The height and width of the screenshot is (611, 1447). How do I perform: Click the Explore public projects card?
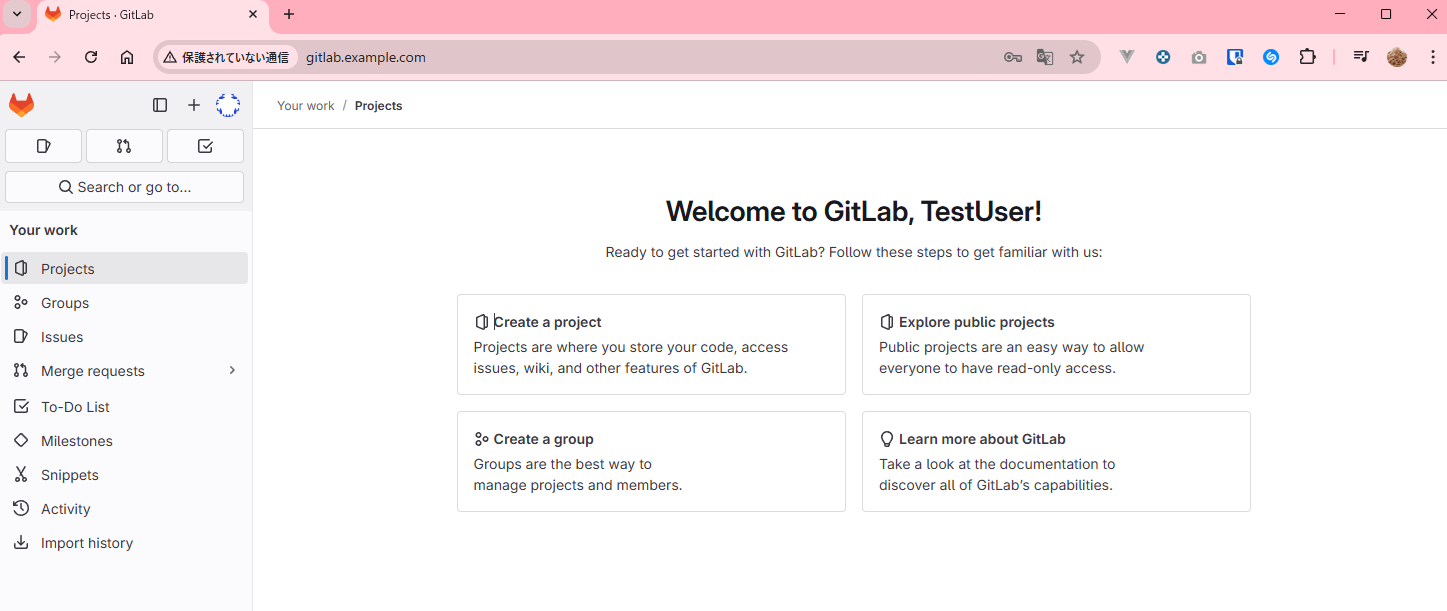tap(1056, 344)
